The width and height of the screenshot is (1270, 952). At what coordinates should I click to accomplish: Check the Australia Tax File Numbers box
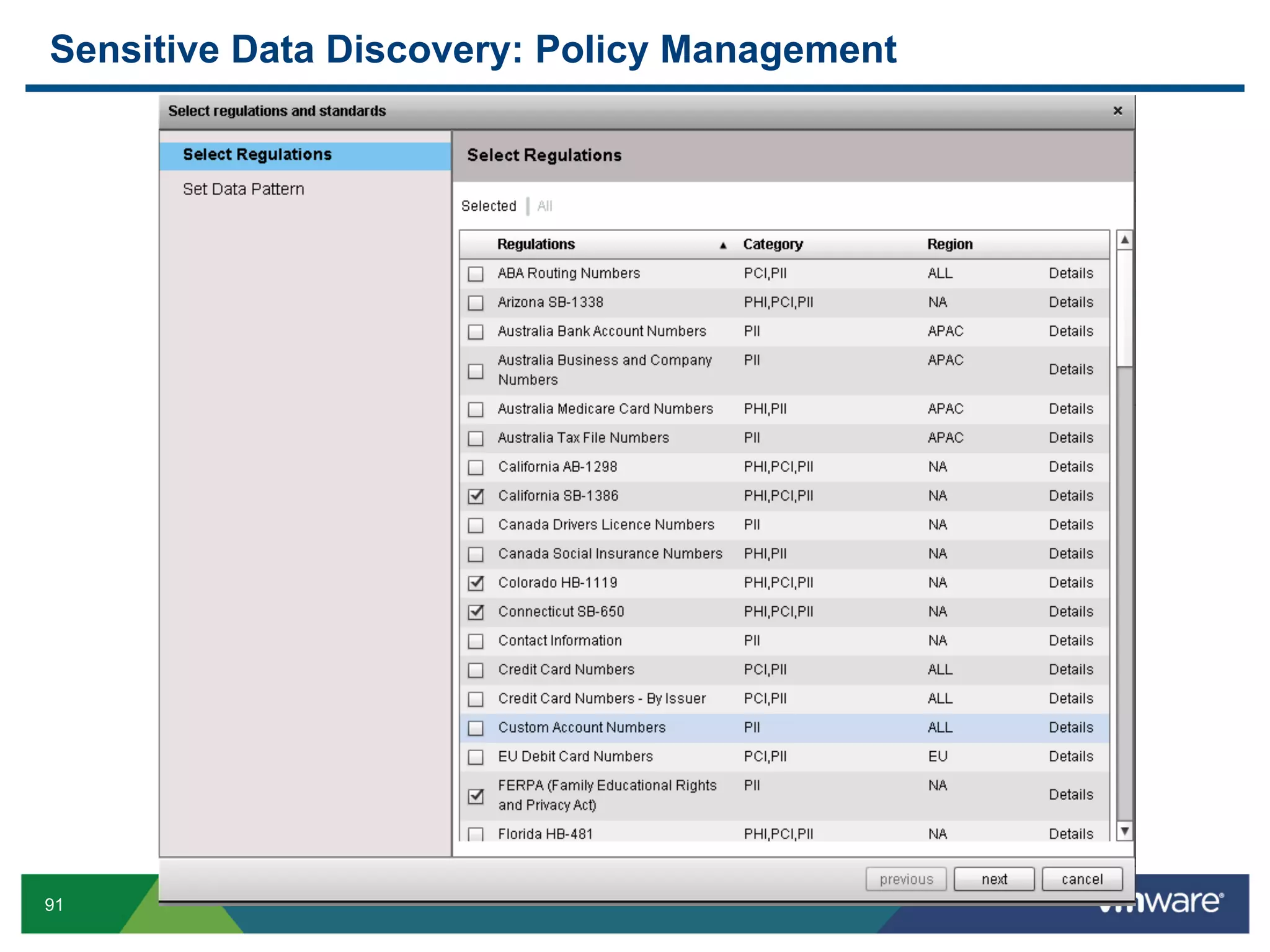(476, 439)
